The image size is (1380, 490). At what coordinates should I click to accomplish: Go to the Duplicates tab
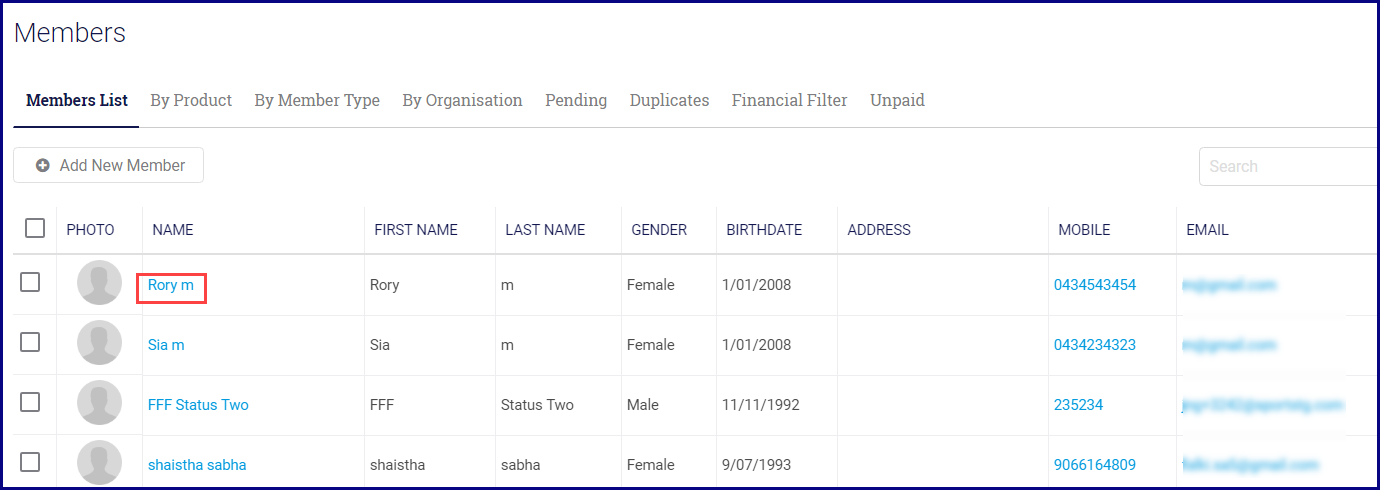[x=669, y=100]
